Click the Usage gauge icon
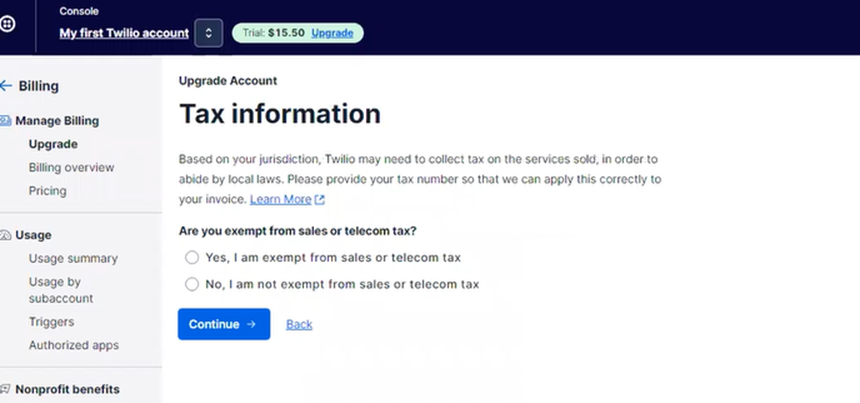 5,235
